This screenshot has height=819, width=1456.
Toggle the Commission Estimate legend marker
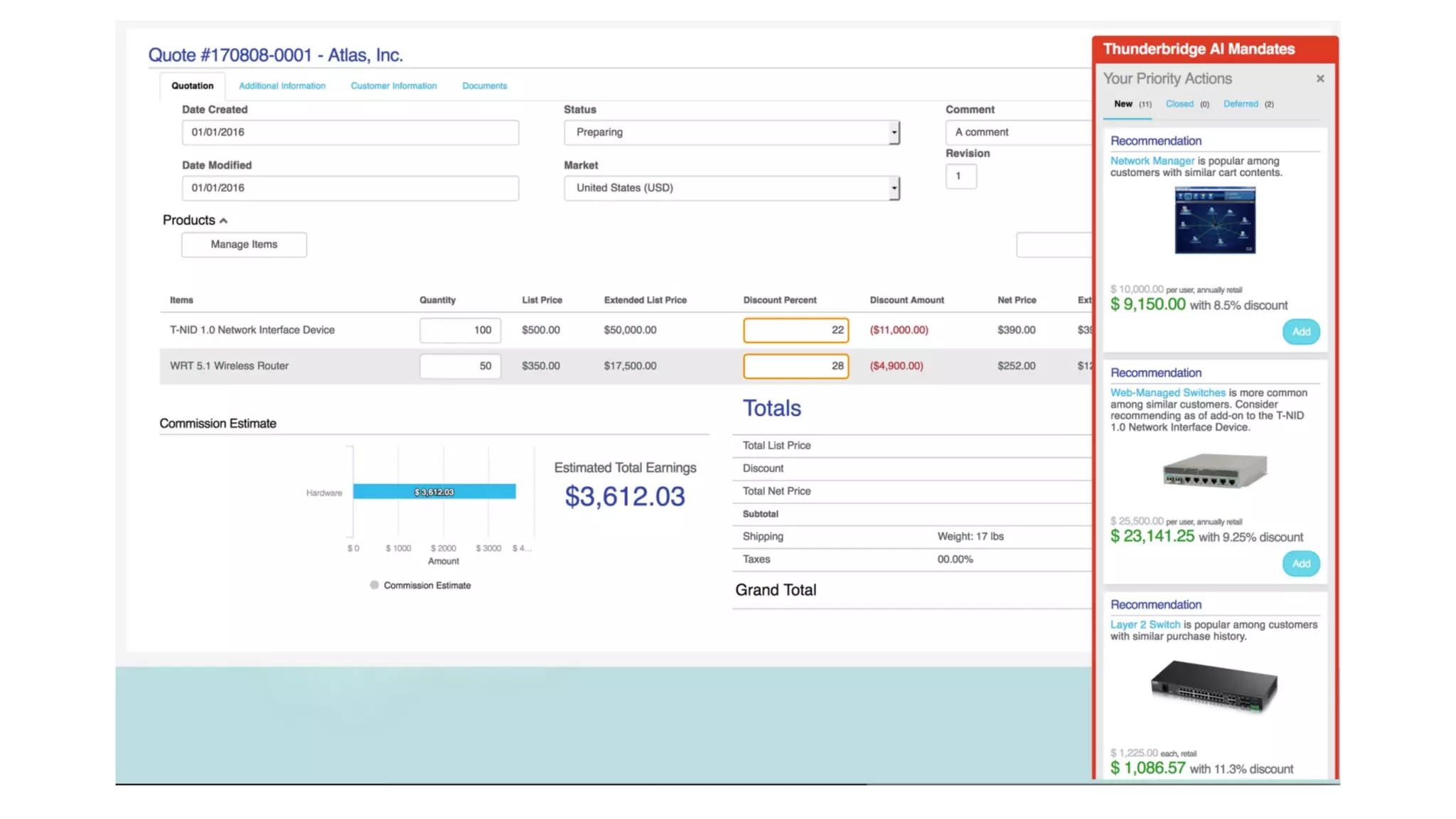pyautogui.click(x=375, y=585)
